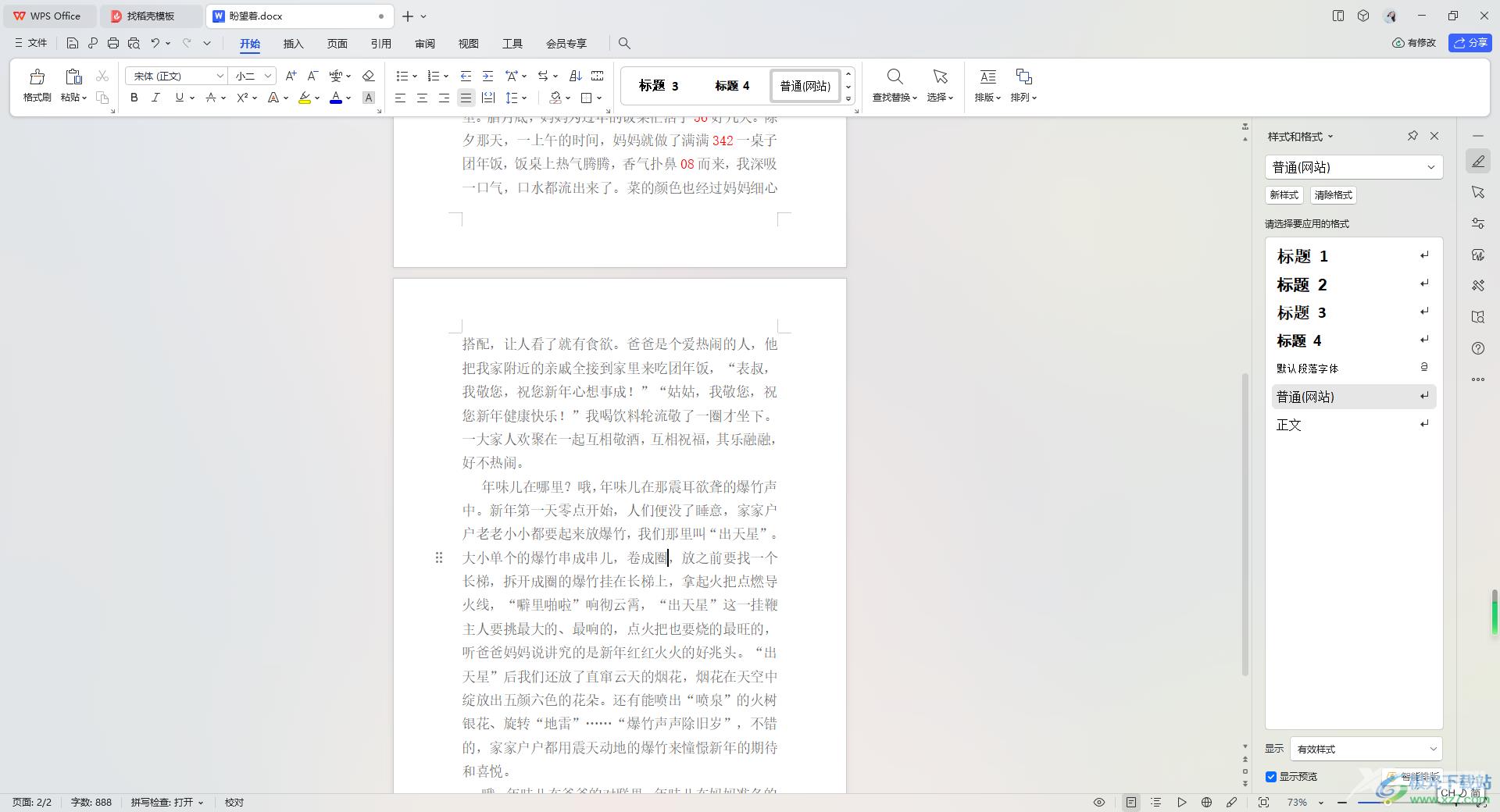Click the fit-to-page zoom icon
1500x812 pixels.
1264,802
